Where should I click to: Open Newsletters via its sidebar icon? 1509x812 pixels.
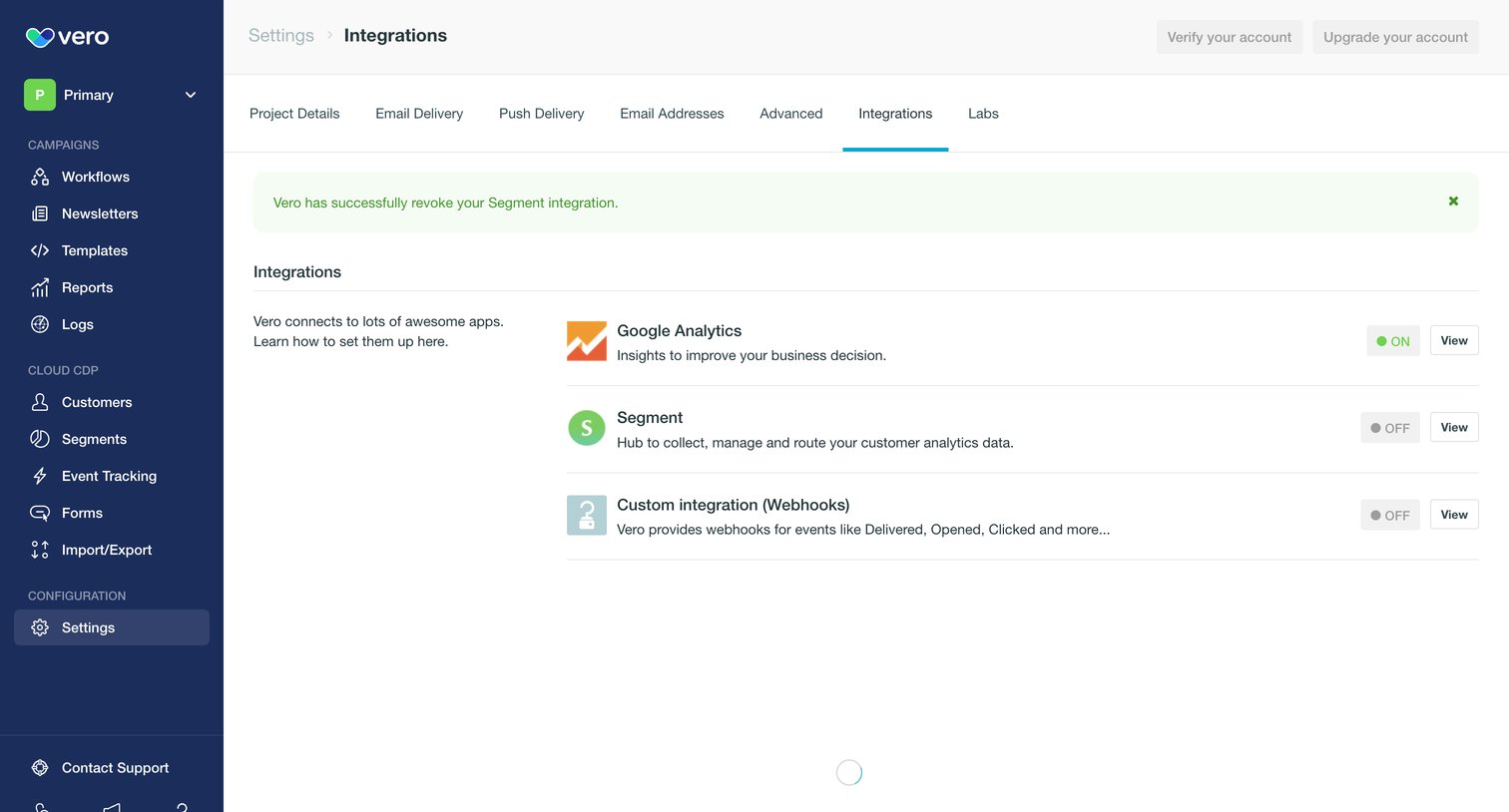(x=40, y=213)
